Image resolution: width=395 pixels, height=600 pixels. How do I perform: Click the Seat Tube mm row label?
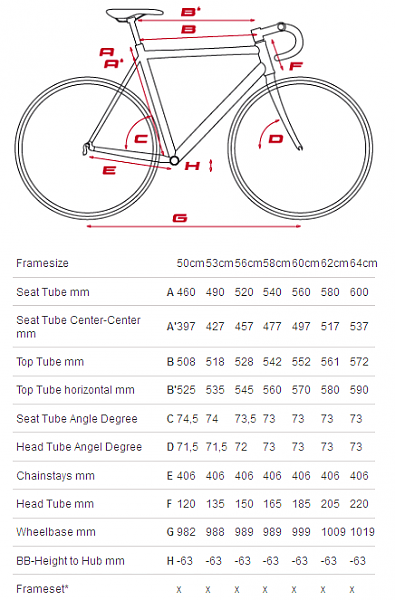tap(53, 292)
